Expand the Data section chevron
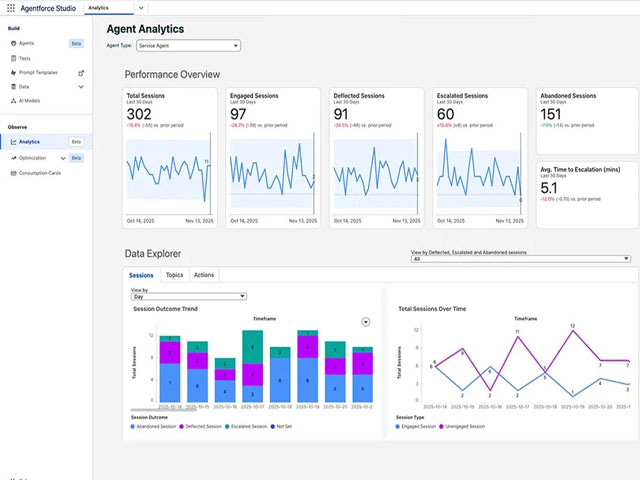Screen dimensions: 640x480 (x=81, y=87)
